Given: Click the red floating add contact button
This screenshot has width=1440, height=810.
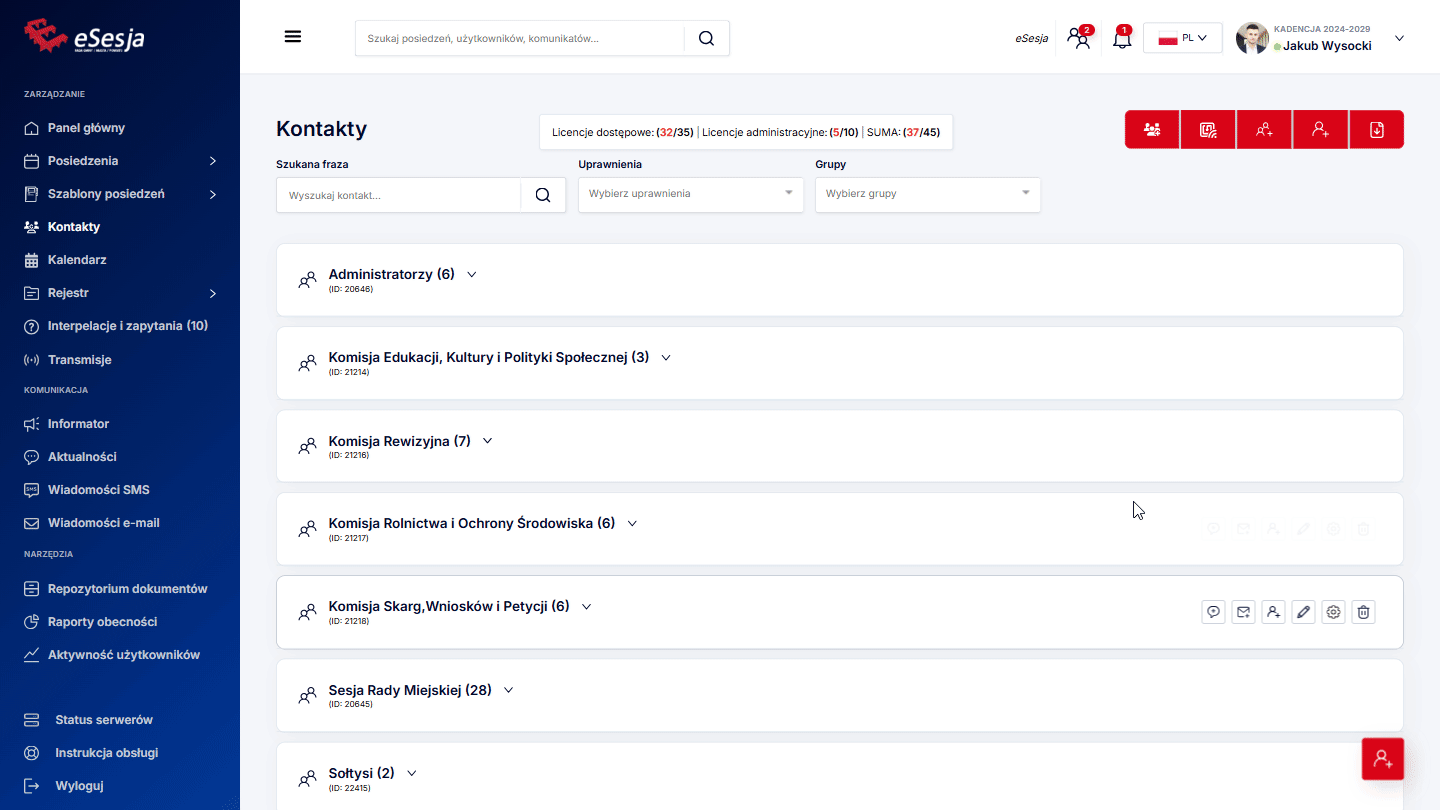Looking at the screenshot, I should (x=1383, y=759).
